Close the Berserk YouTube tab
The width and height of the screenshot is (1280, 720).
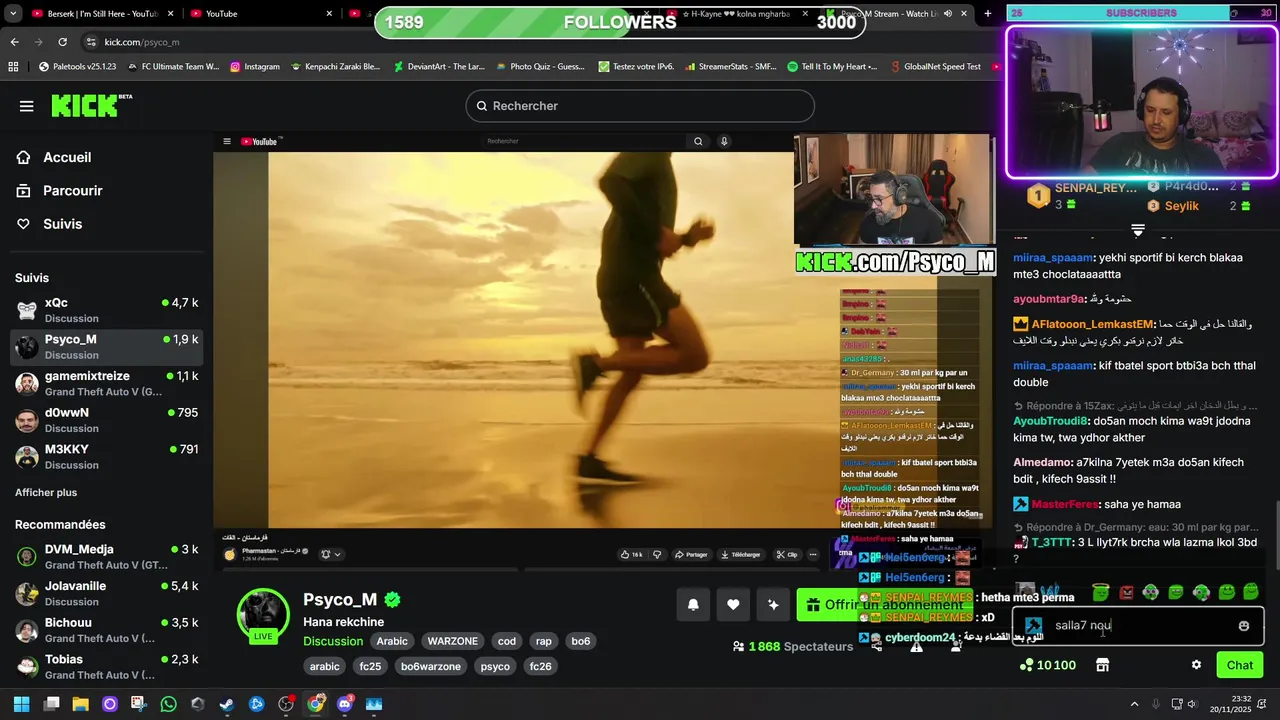(170, 14)
